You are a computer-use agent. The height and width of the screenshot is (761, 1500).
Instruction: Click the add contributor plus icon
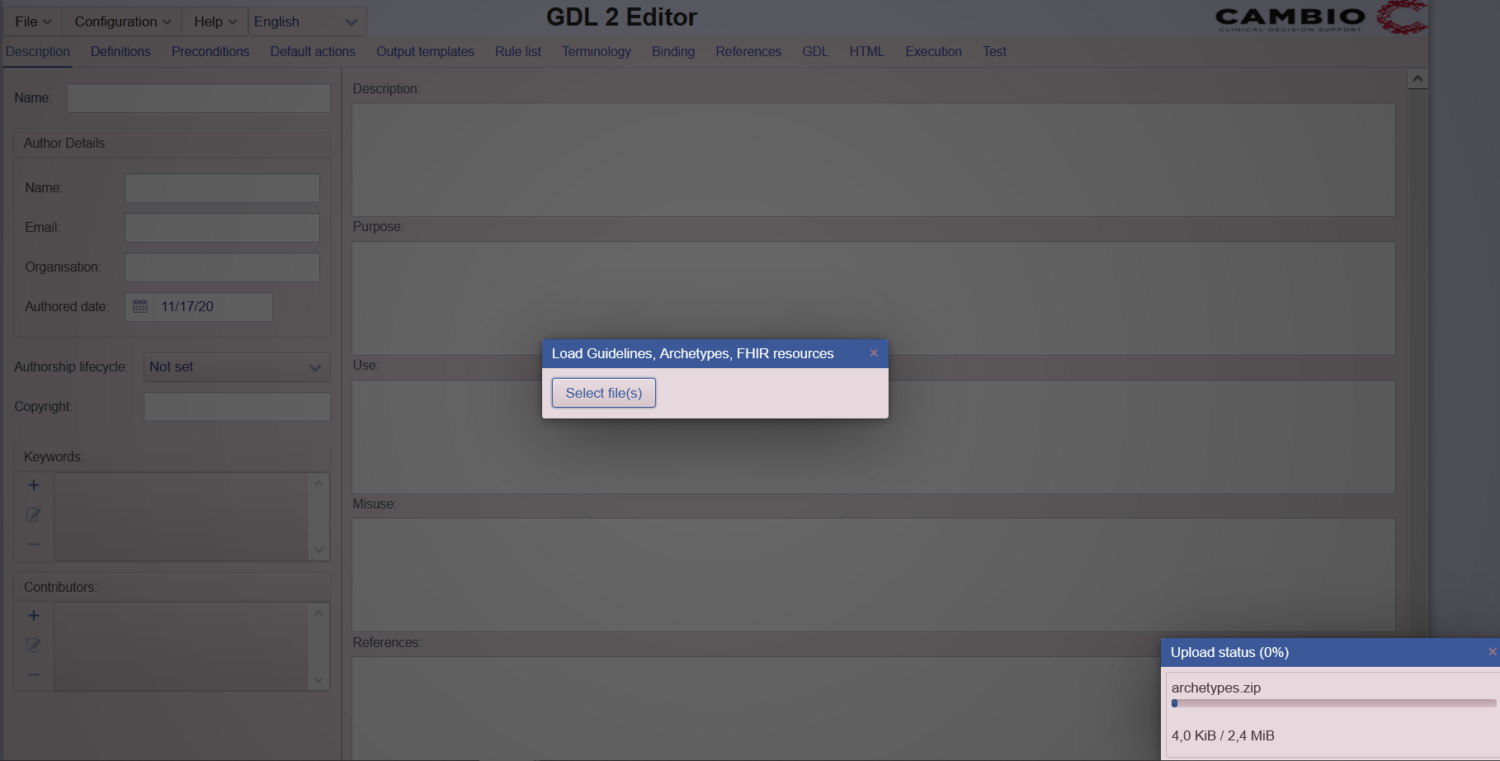point(33,615)
